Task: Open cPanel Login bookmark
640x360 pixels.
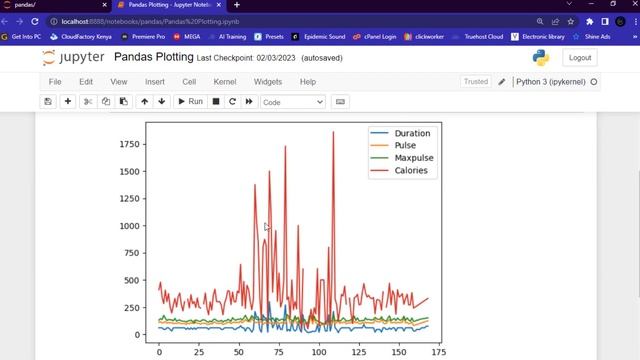Action: point(375,37)
